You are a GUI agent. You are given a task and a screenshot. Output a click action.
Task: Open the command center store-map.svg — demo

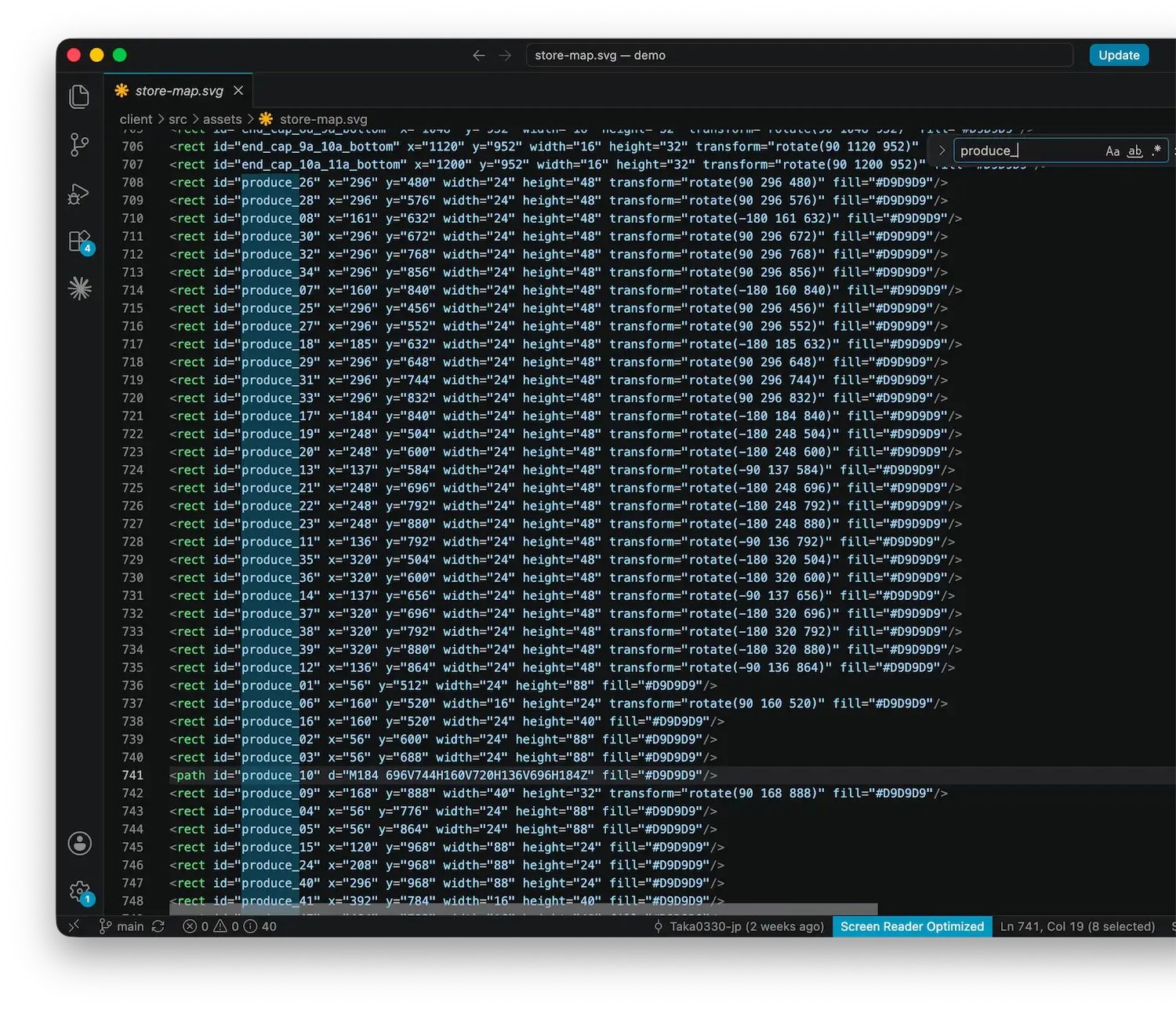point(800,56)
